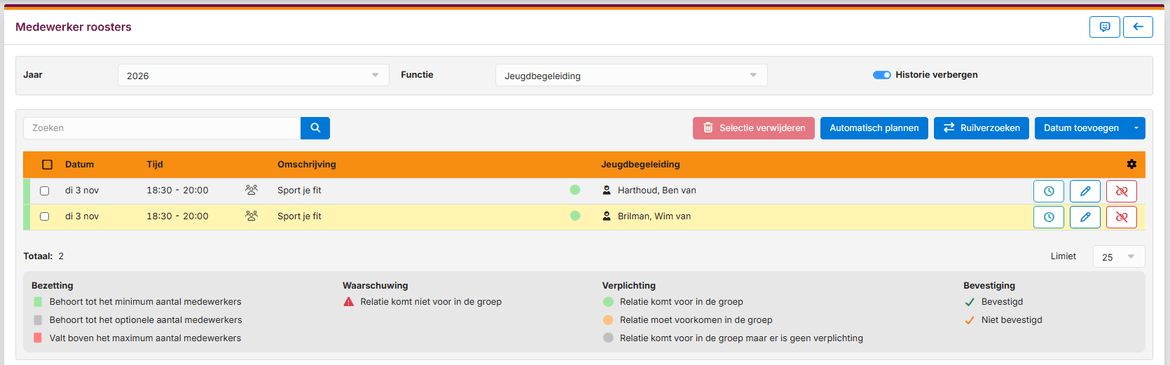This screenshot has width=1170, height=365.
Task: Click group icon in Harthoud row
Action: point(251,190)
